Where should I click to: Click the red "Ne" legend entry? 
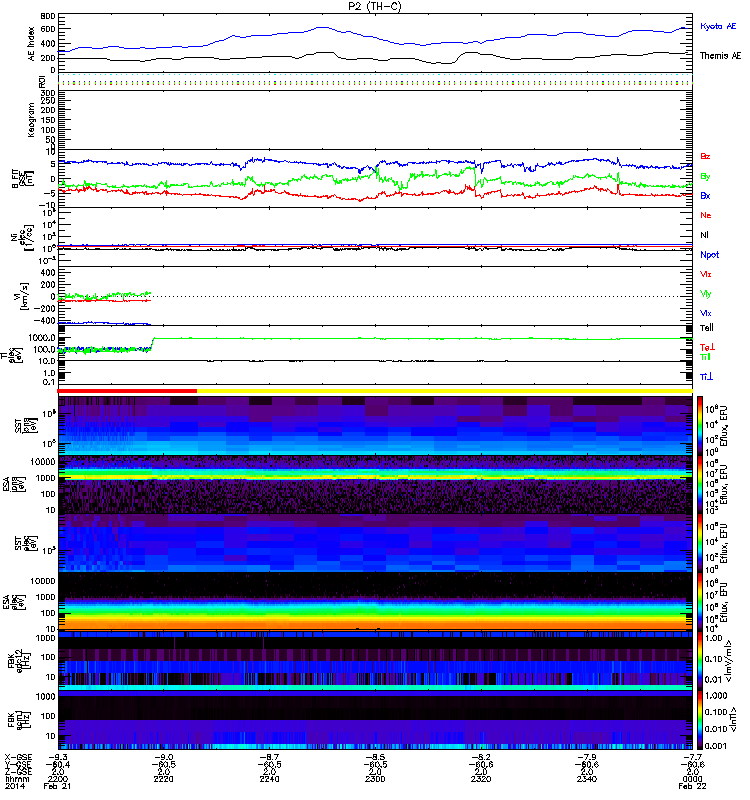click(x=706, y=215)
